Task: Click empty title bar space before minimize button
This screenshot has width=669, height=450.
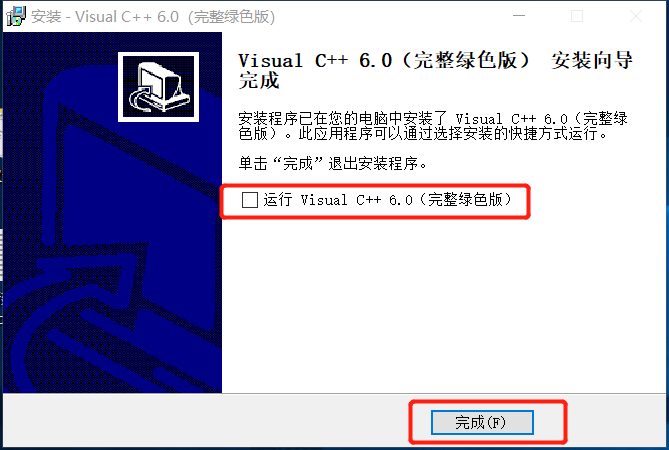Action: pos(384,17)
